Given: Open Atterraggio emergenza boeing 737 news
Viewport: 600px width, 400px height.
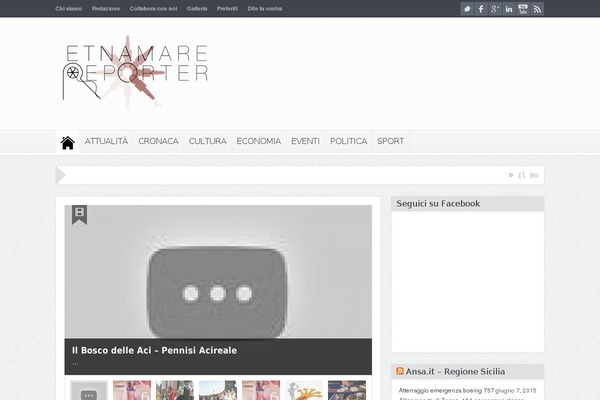Looking at the screenshot, I should coord(446,390).
